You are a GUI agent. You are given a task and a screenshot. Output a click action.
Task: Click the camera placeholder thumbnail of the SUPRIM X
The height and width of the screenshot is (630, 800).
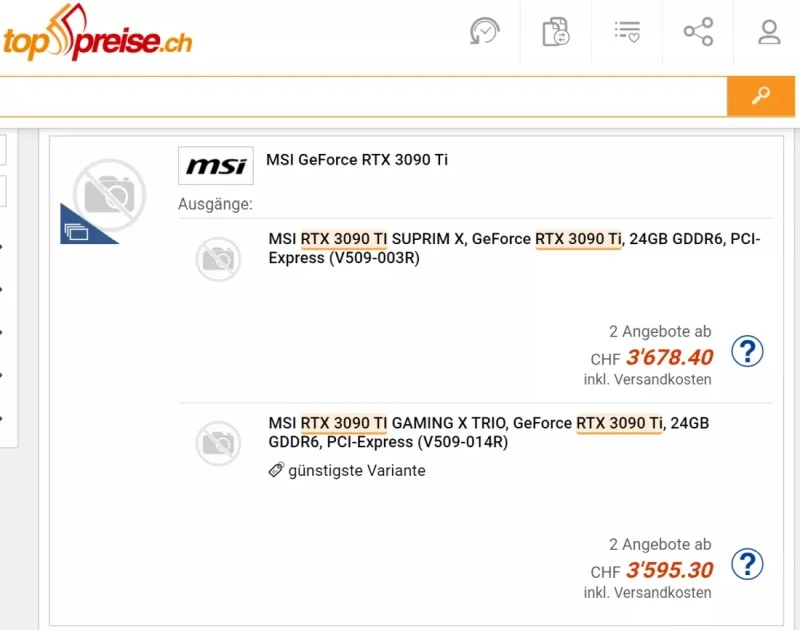(x=218, y=259)
